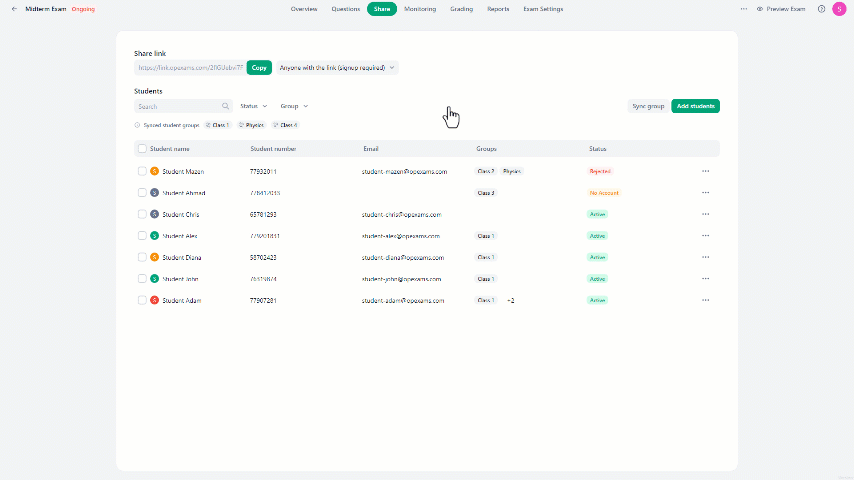854x480 pixels.
Task: Click the eye icon next to Preview Exam
Action: 760,9
